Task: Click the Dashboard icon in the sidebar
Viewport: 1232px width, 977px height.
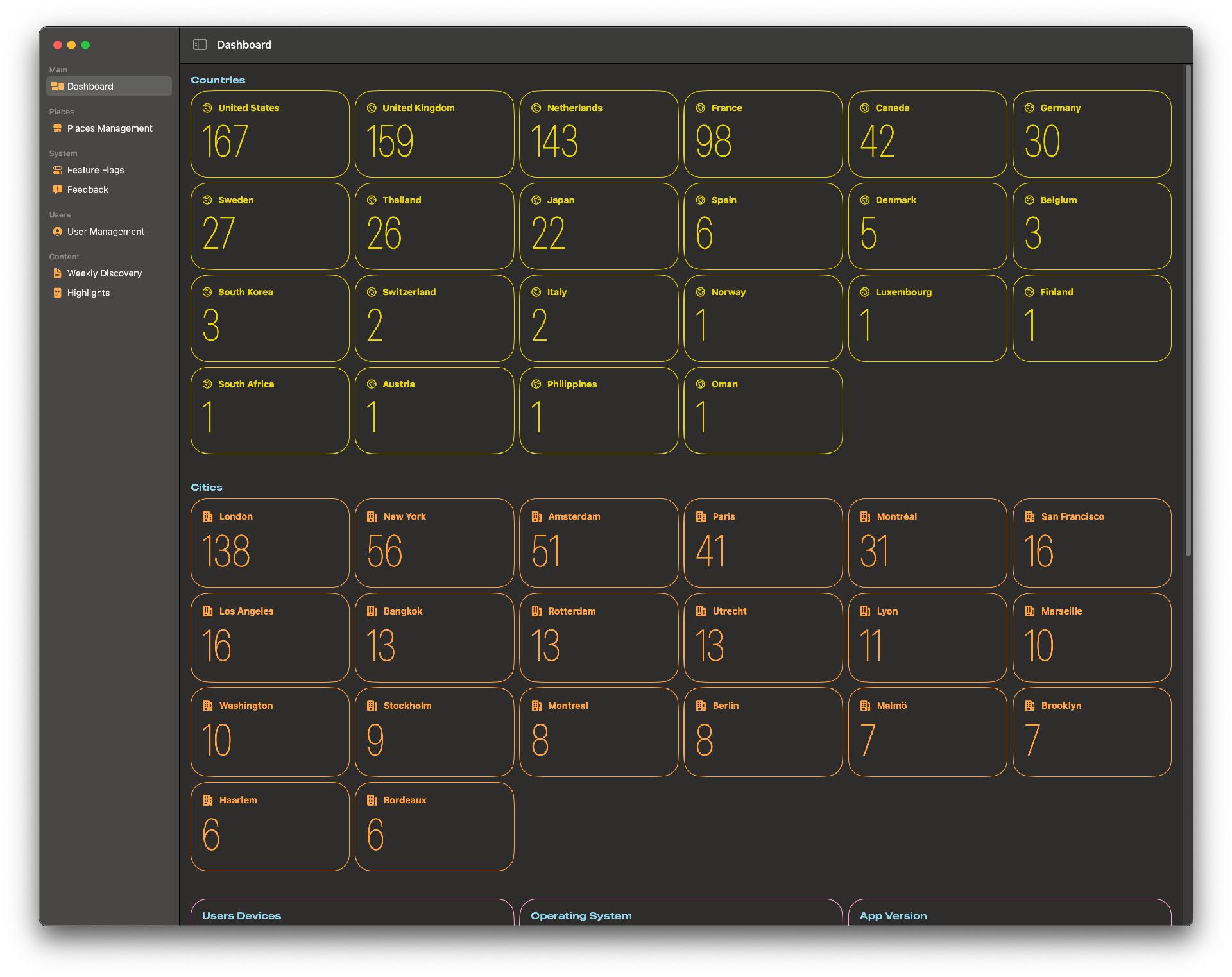Action: click(57, 87)
